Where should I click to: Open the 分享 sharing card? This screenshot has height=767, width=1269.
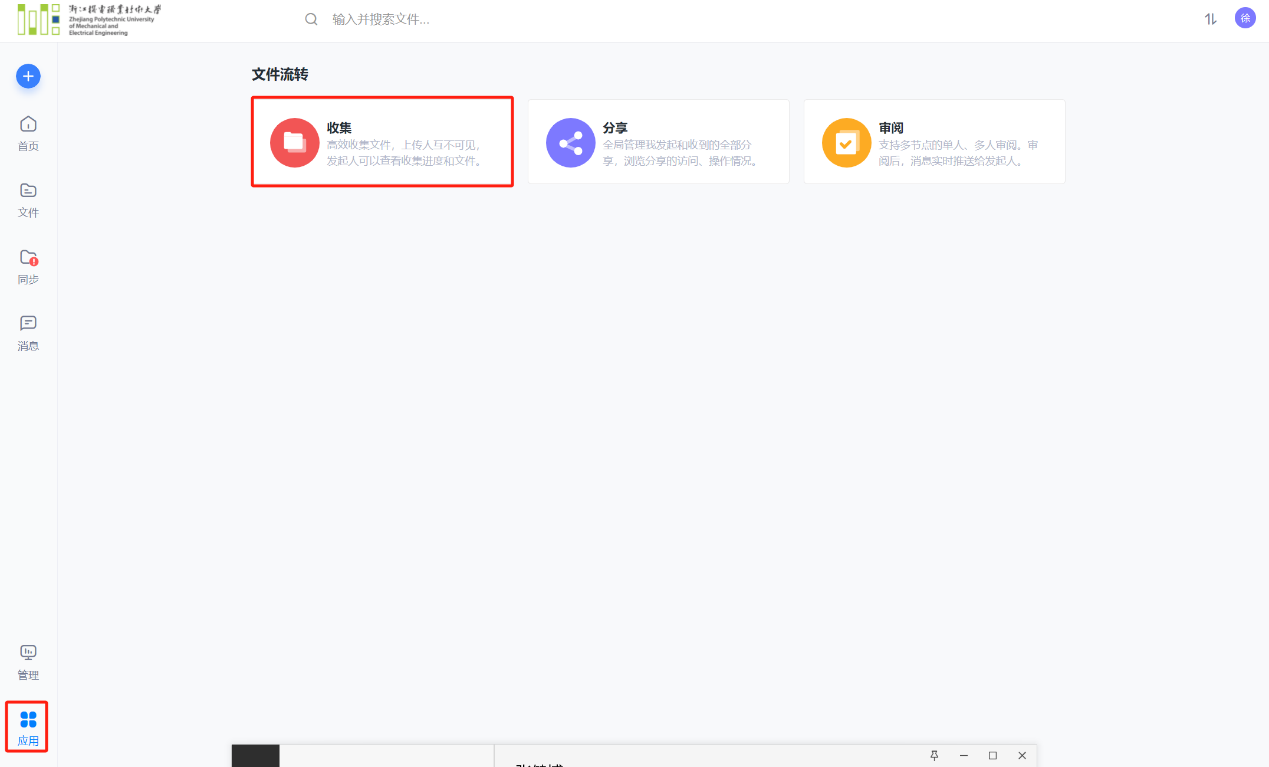[x=658, y=142]
